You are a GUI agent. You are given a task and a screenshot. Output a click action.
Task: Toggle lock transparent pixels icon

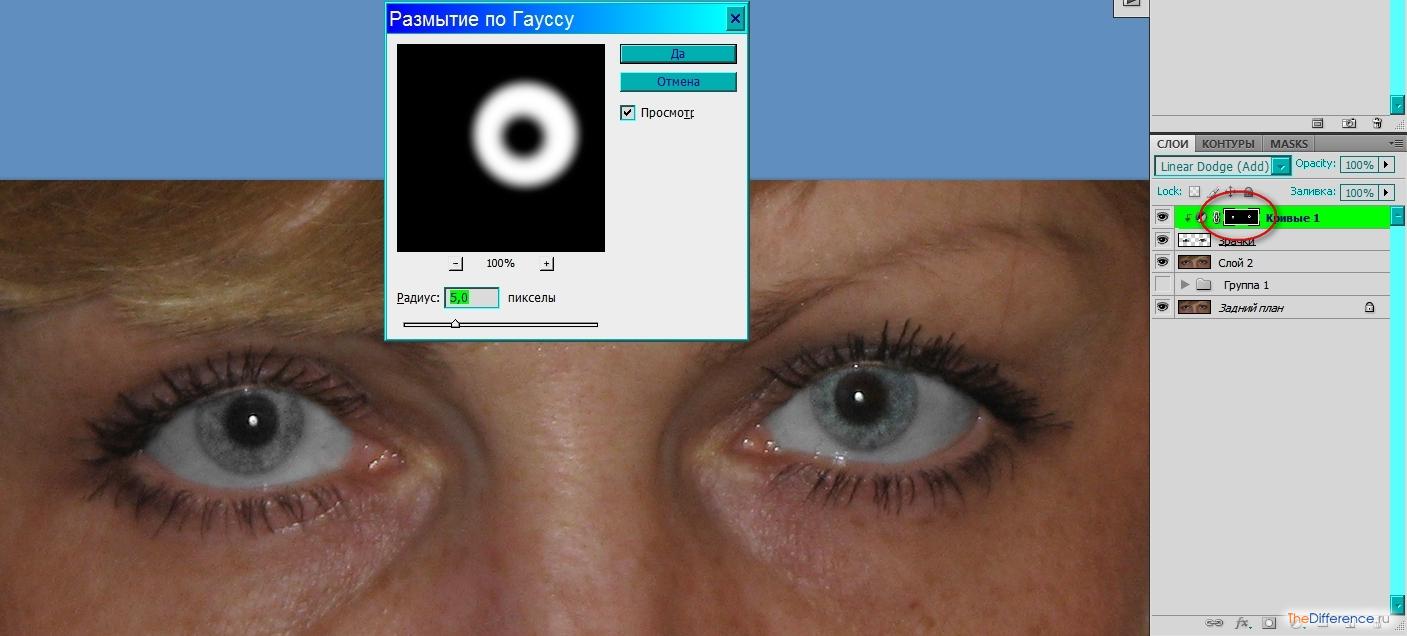coord(1194,191)
